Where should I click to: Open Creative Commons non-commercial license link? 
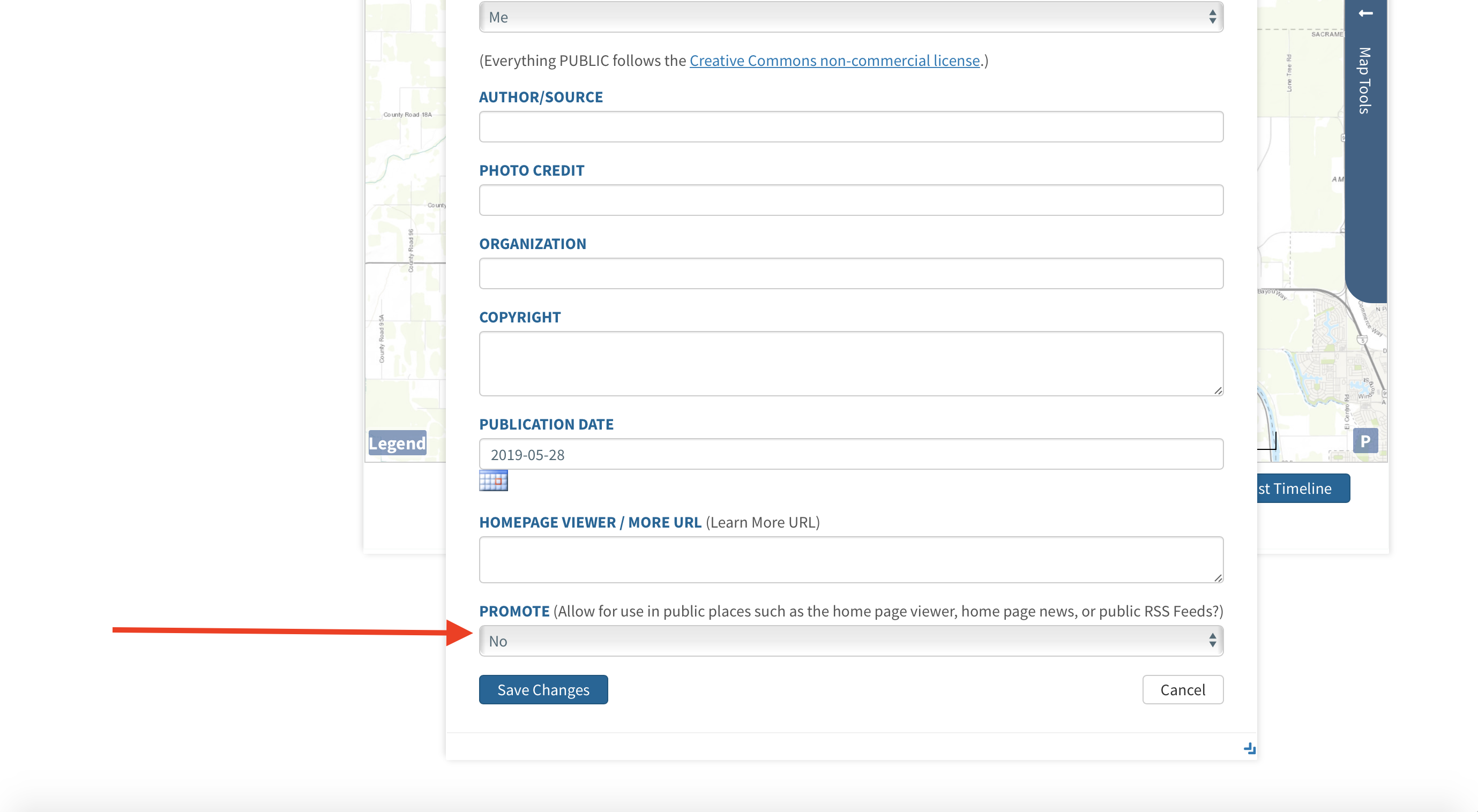point(834,60)
